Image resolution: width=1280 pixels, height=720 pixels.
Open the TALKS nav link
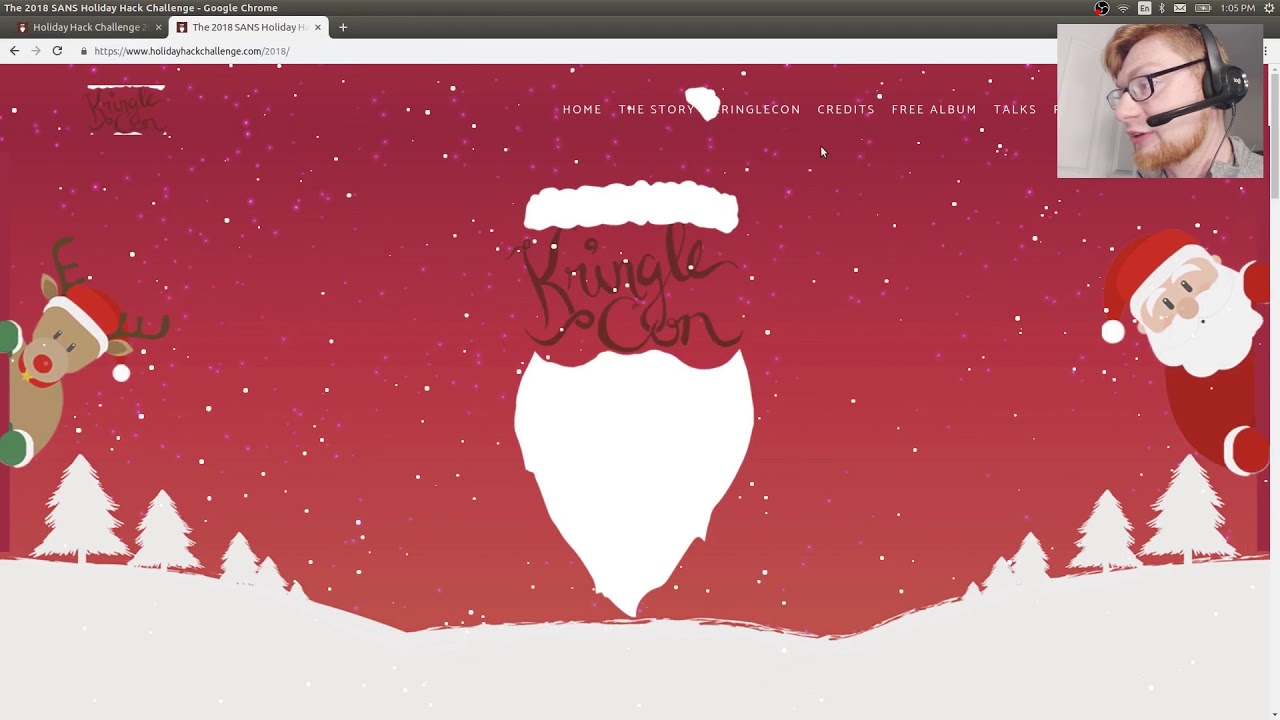1015,109
